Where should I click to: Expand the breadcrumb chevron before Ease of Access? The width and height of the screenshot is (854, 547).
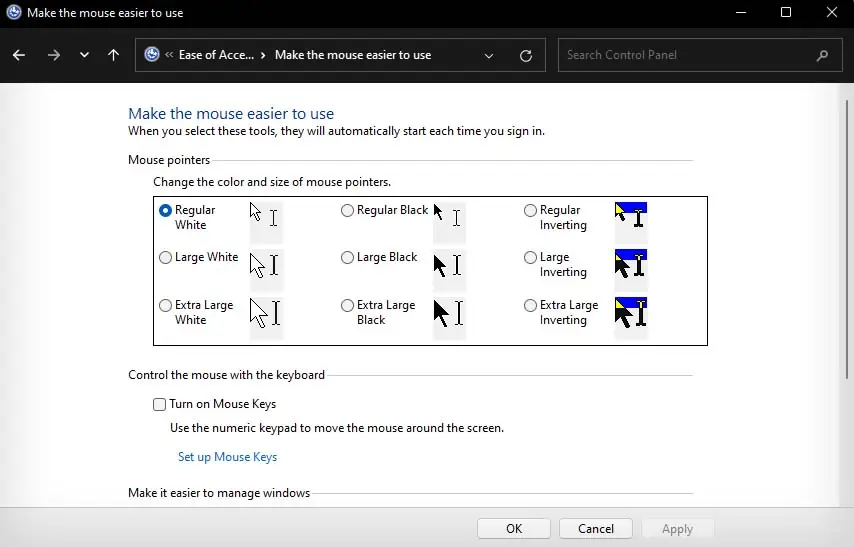169,55
